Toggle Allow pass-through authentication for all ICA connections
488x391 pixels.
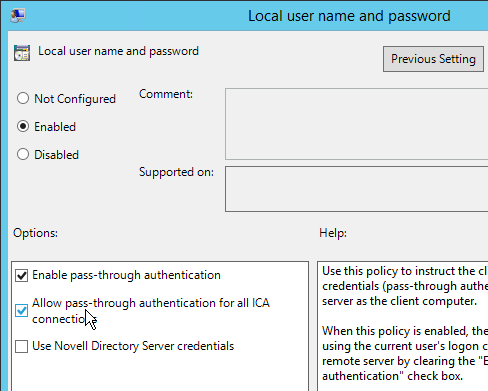pos(22,311)
